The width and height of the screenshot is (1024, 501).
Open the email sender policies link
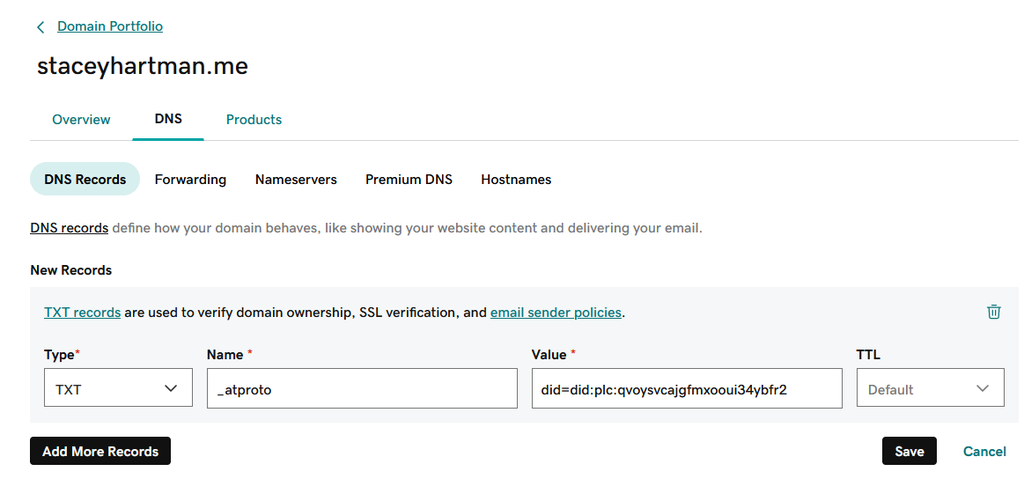coord(556,313)
